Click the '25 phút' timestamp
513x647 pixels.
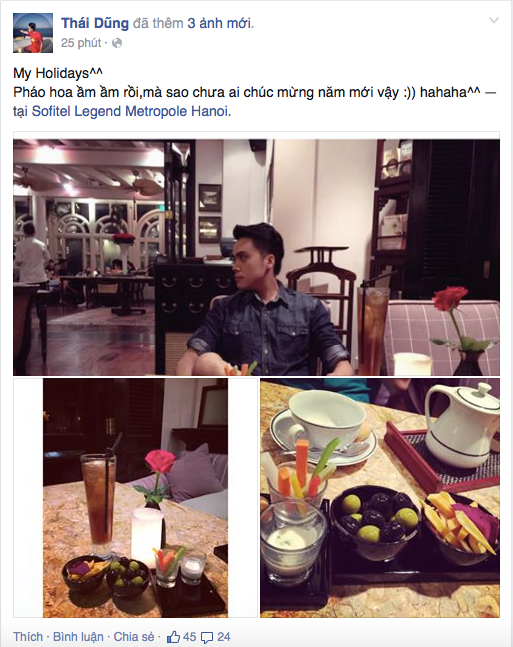(81, 43)
